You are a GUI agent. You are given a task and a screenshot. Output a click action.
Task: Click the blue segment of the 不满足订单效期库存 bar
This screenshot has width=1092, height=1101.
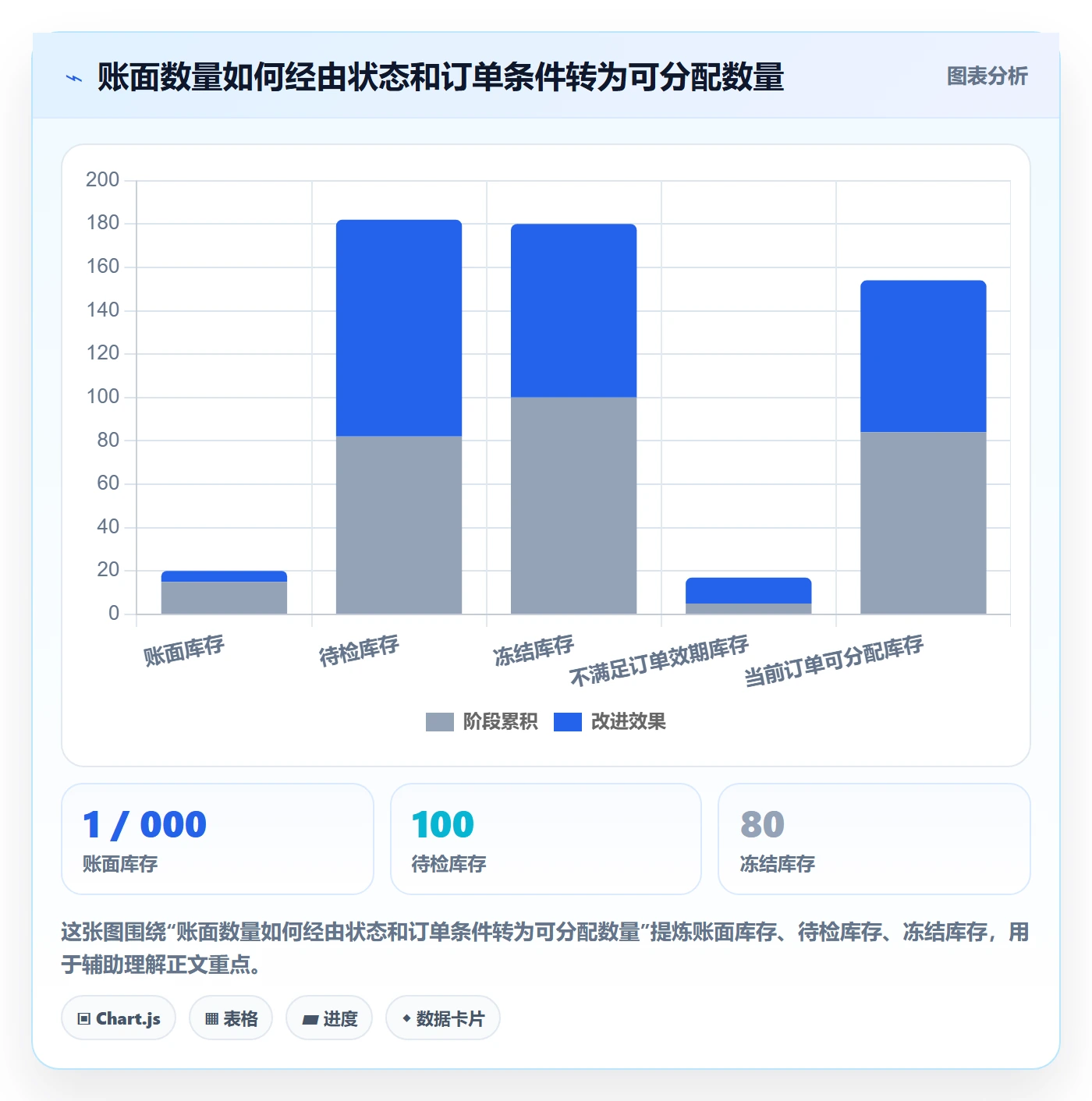pyautogui.click(x=748, y=590)
